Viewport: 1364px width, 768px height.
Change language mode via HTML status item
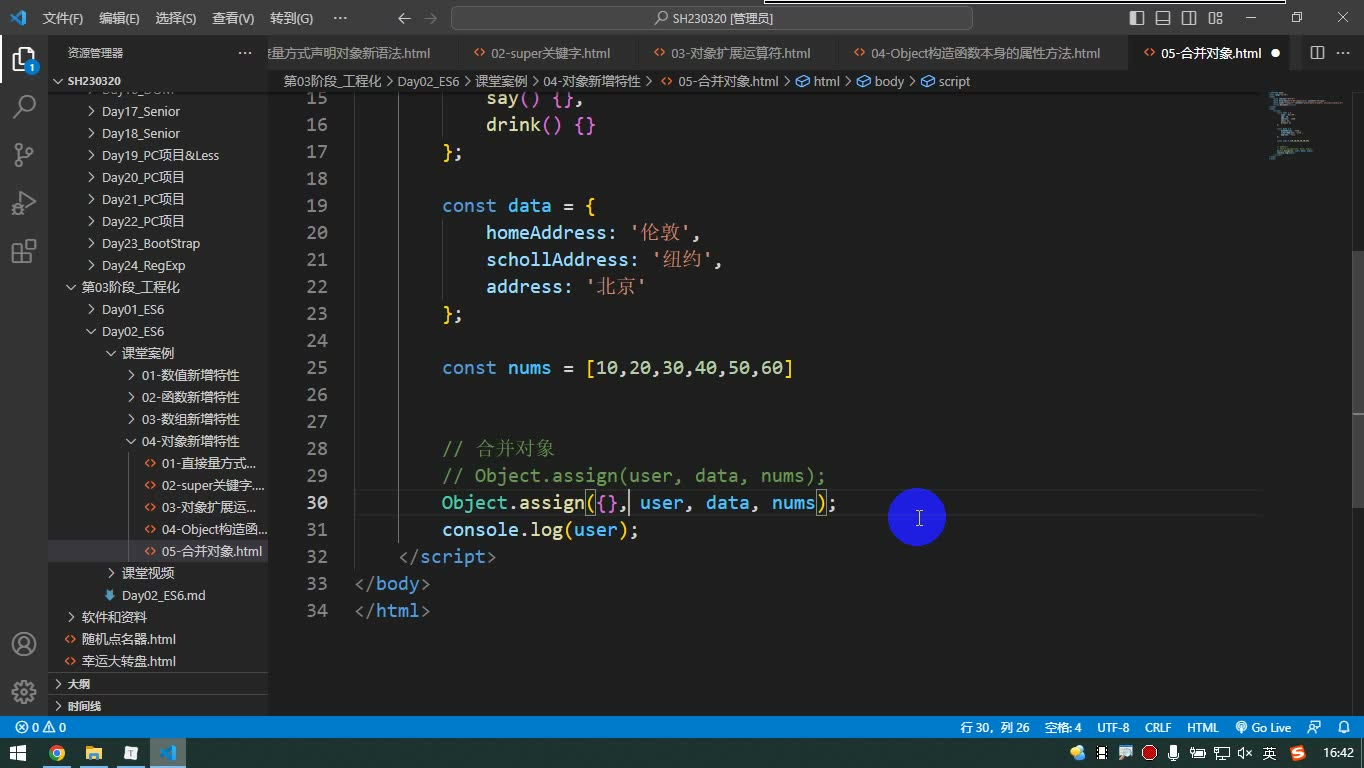[1203, 728]
